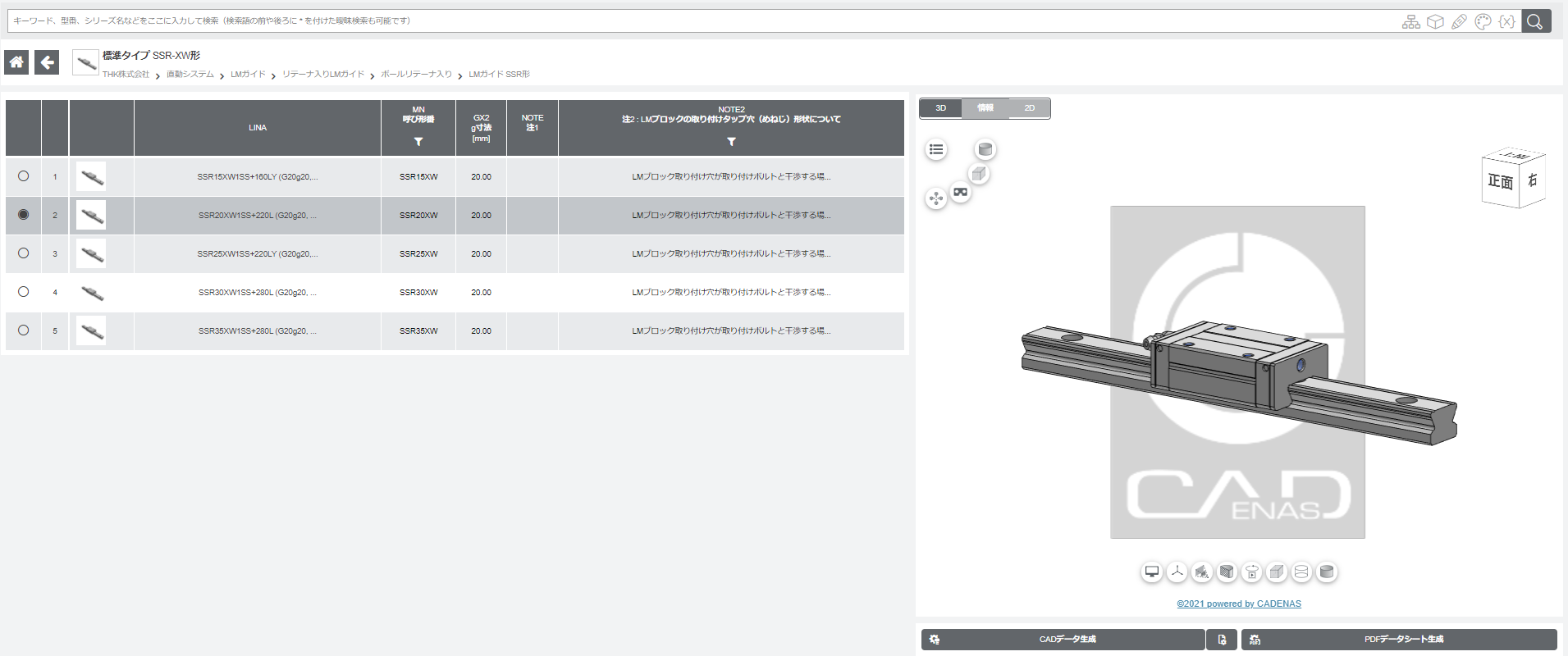Click the color palette search icon
The image size is (1568, 656).
pos(1483,22)
